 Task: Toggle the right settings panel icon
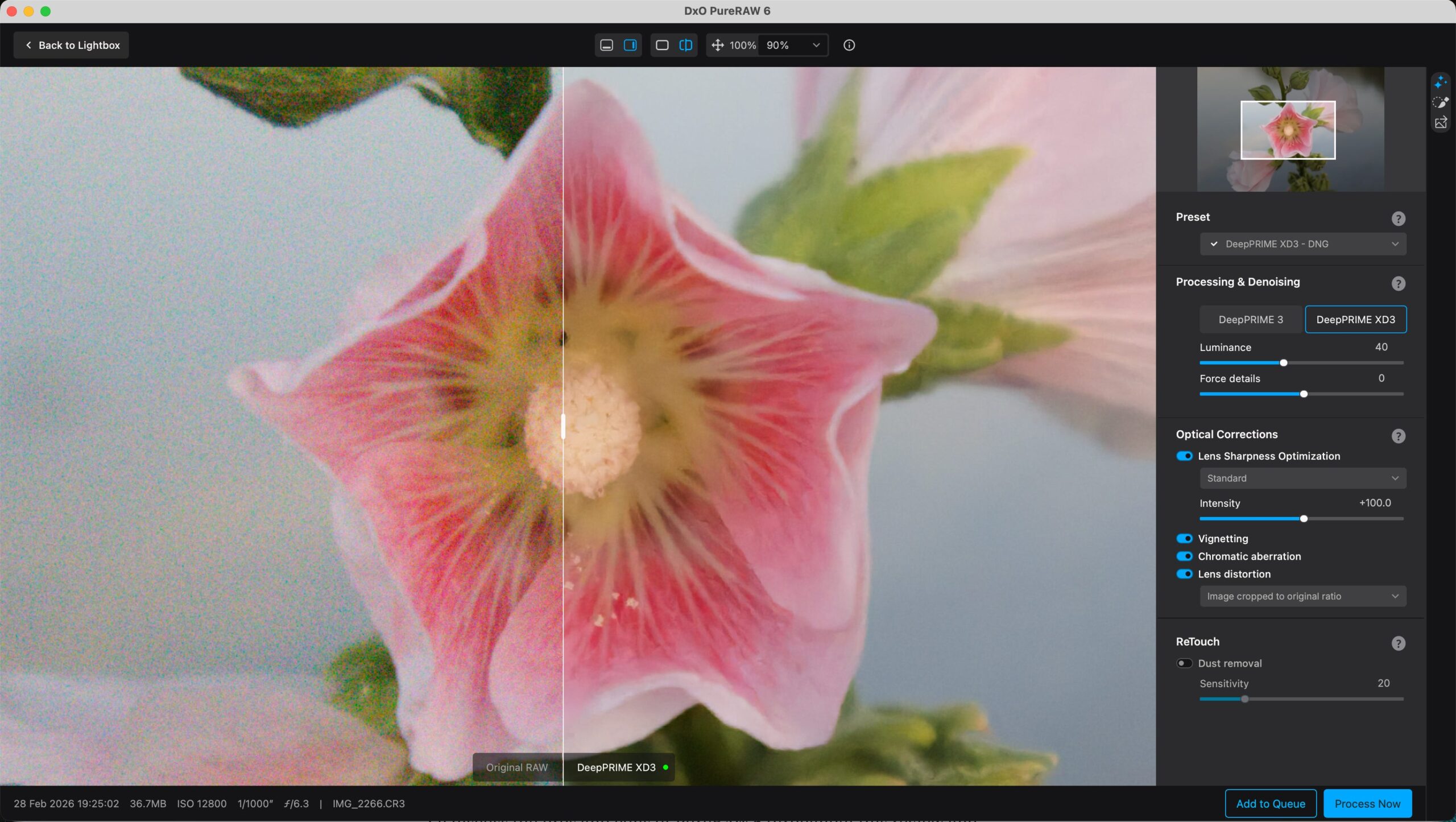tap(630, 45)
